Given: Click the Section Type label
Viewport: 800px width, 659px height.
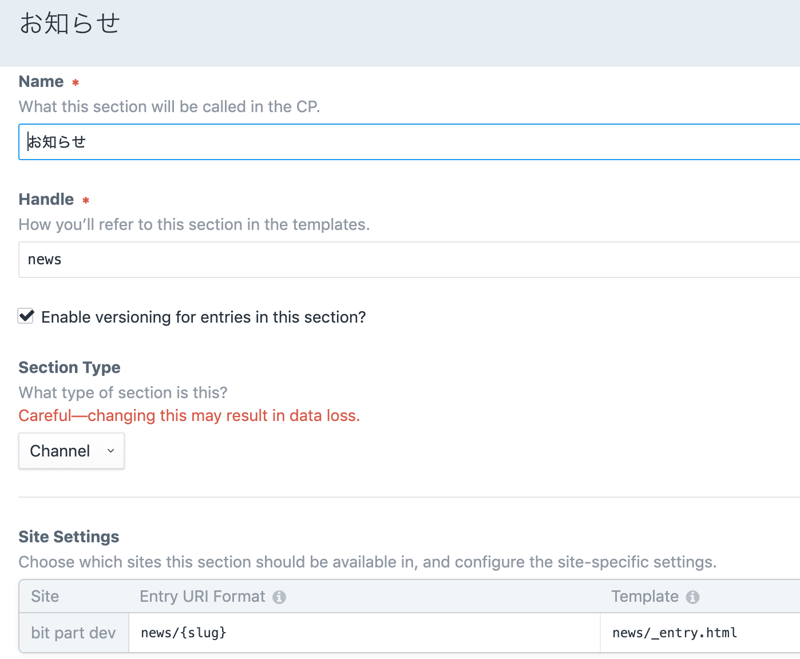Looking at the screenshot, I should coord(69,367).
